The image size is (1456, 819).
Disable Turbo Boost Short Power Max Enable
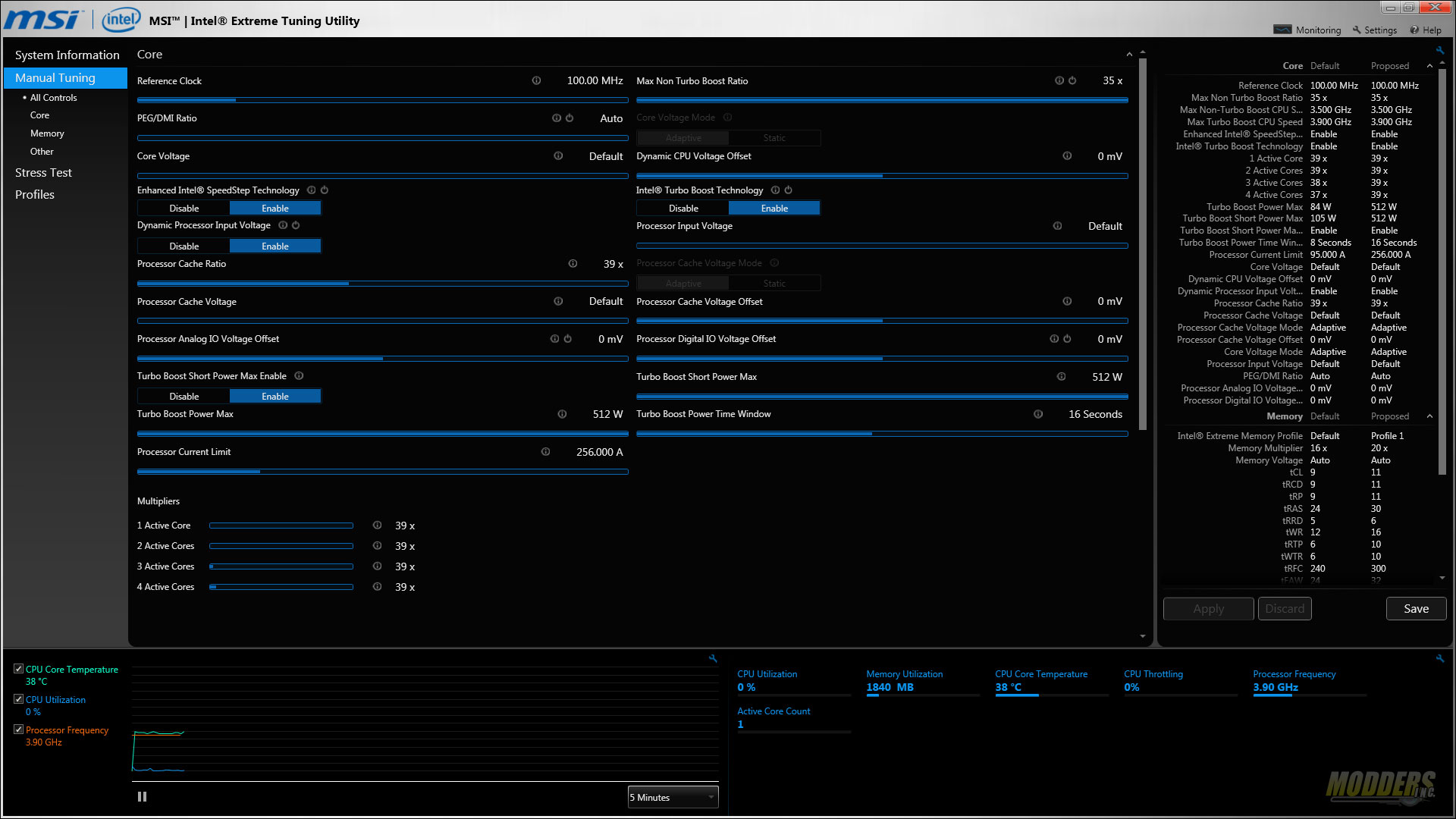[x=184, y=397]
